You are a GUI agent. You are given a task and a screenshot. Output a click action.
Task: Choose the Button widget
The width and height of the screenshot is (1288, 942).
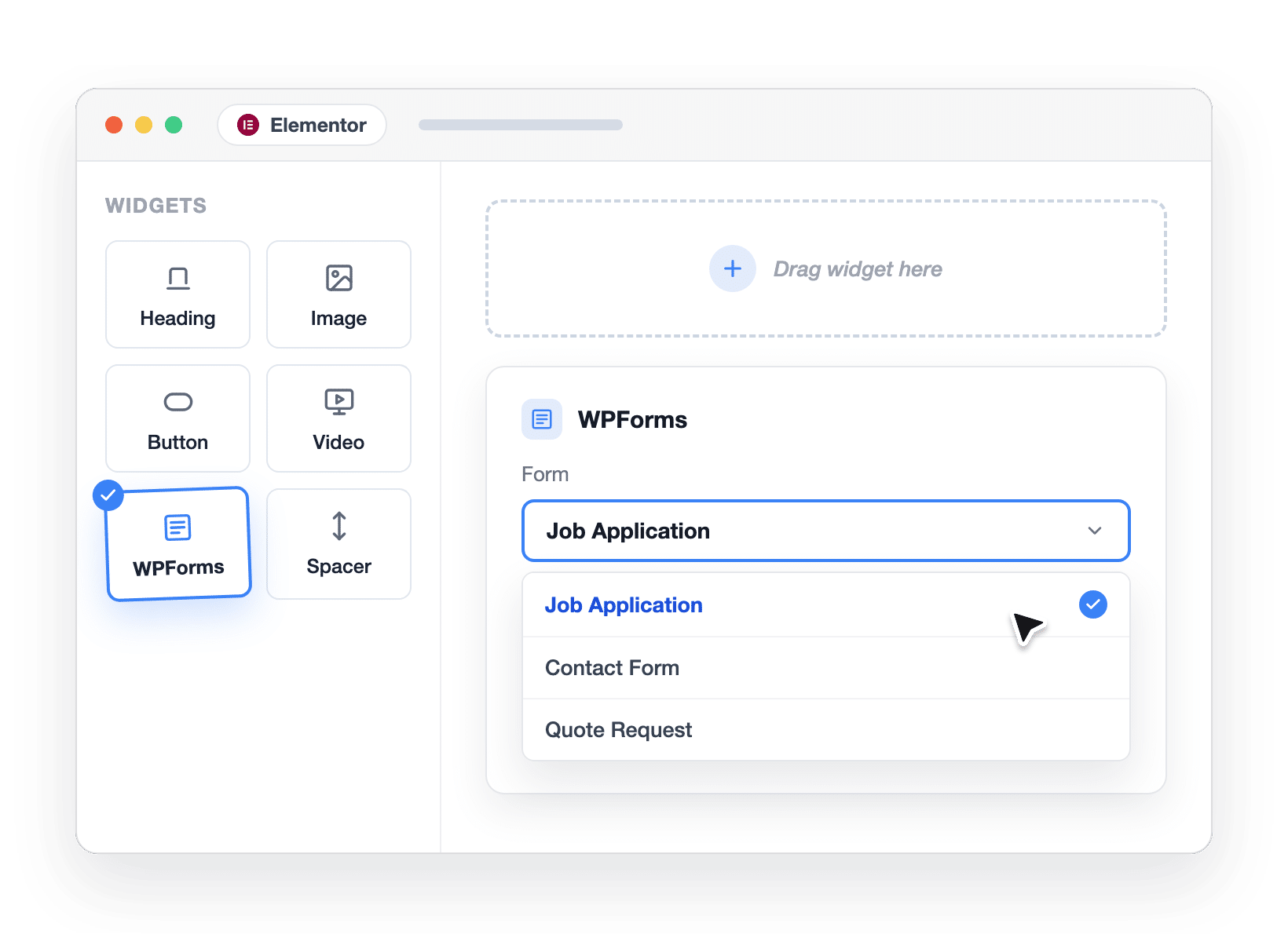(177, 418)
